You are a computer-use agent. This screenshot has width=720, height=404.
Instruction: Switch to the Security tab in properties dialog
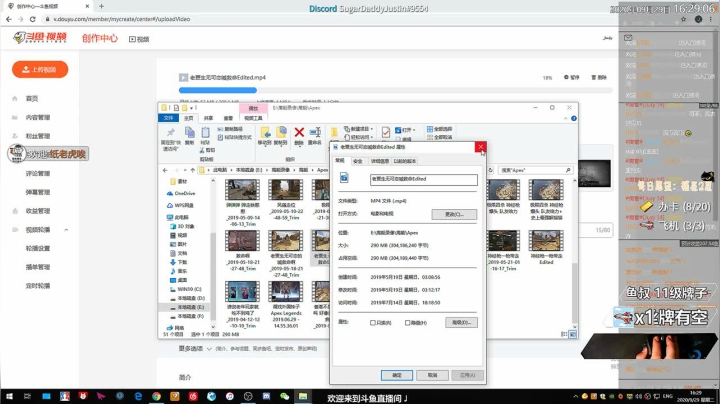[358, 161]
